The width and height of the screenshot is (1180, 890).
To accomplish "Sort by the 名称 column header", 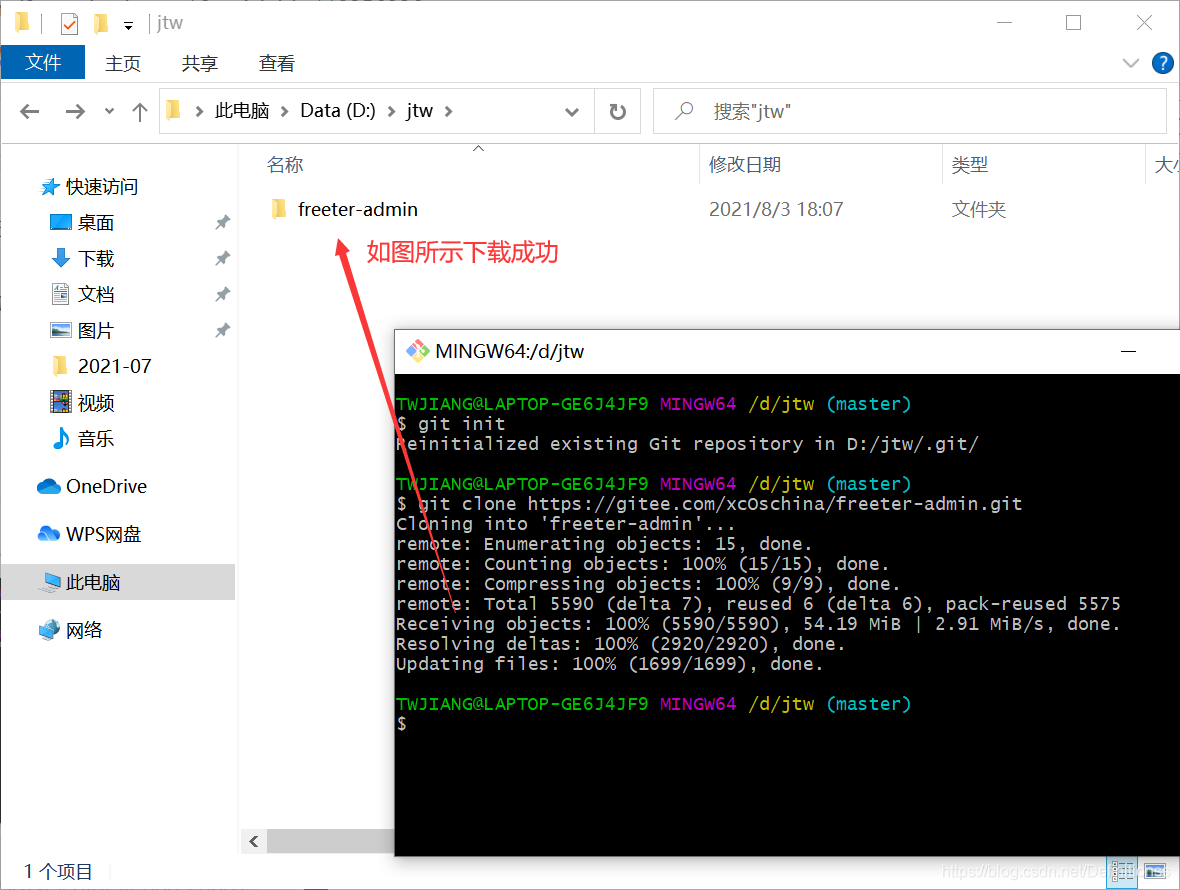I will pyautogui.click(x=284, y=165).
